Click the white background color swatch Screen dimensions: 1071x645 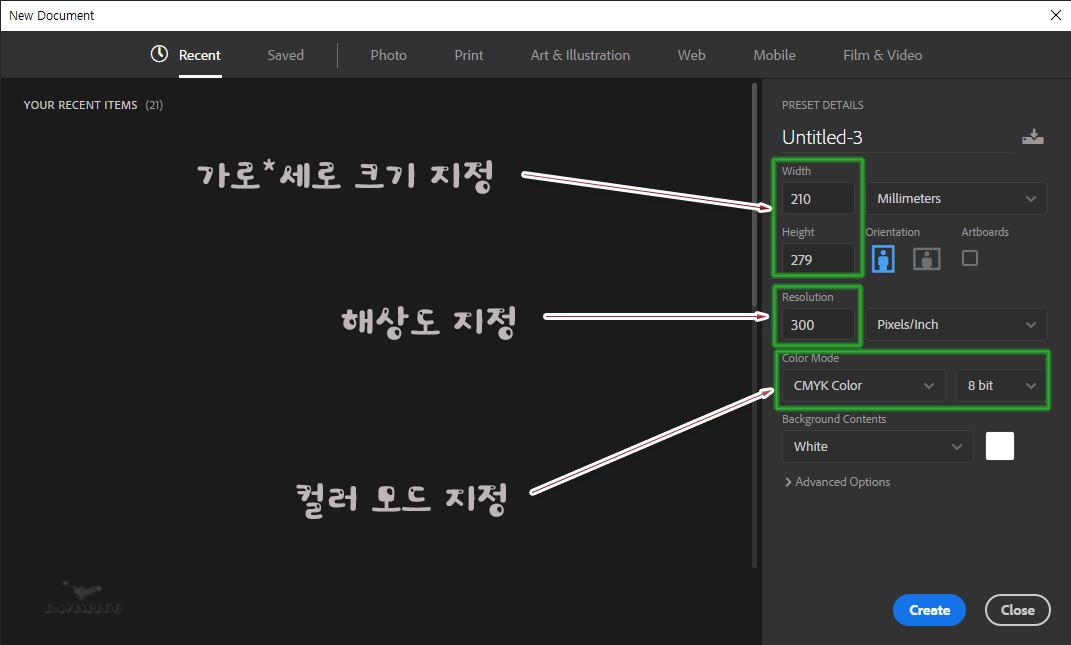pos(1000,446)
